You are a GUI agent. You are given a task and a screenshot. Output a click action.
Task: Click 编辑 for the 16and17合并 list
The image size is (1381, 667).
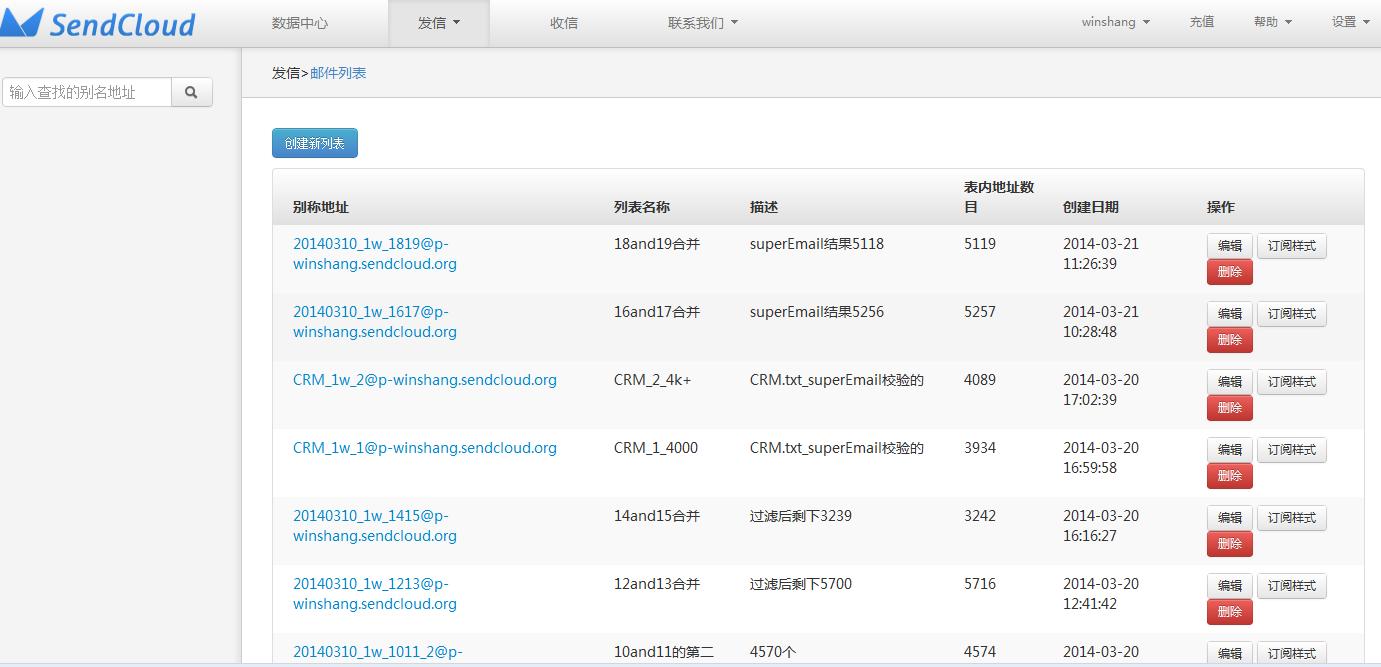pyautogui.click(x=1230, y=314)
